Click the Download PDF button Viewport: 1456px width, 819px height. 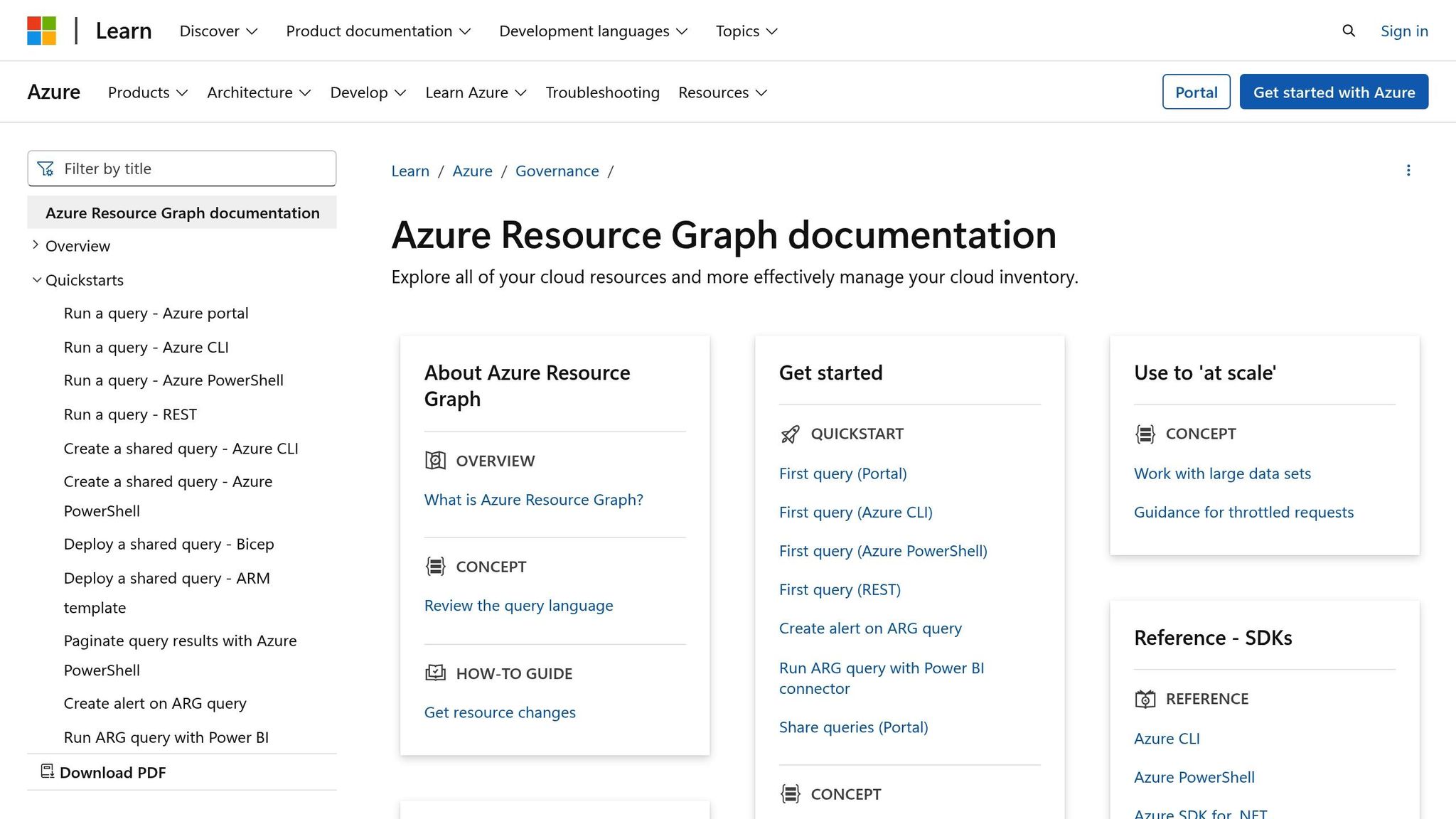coord(104,772)
